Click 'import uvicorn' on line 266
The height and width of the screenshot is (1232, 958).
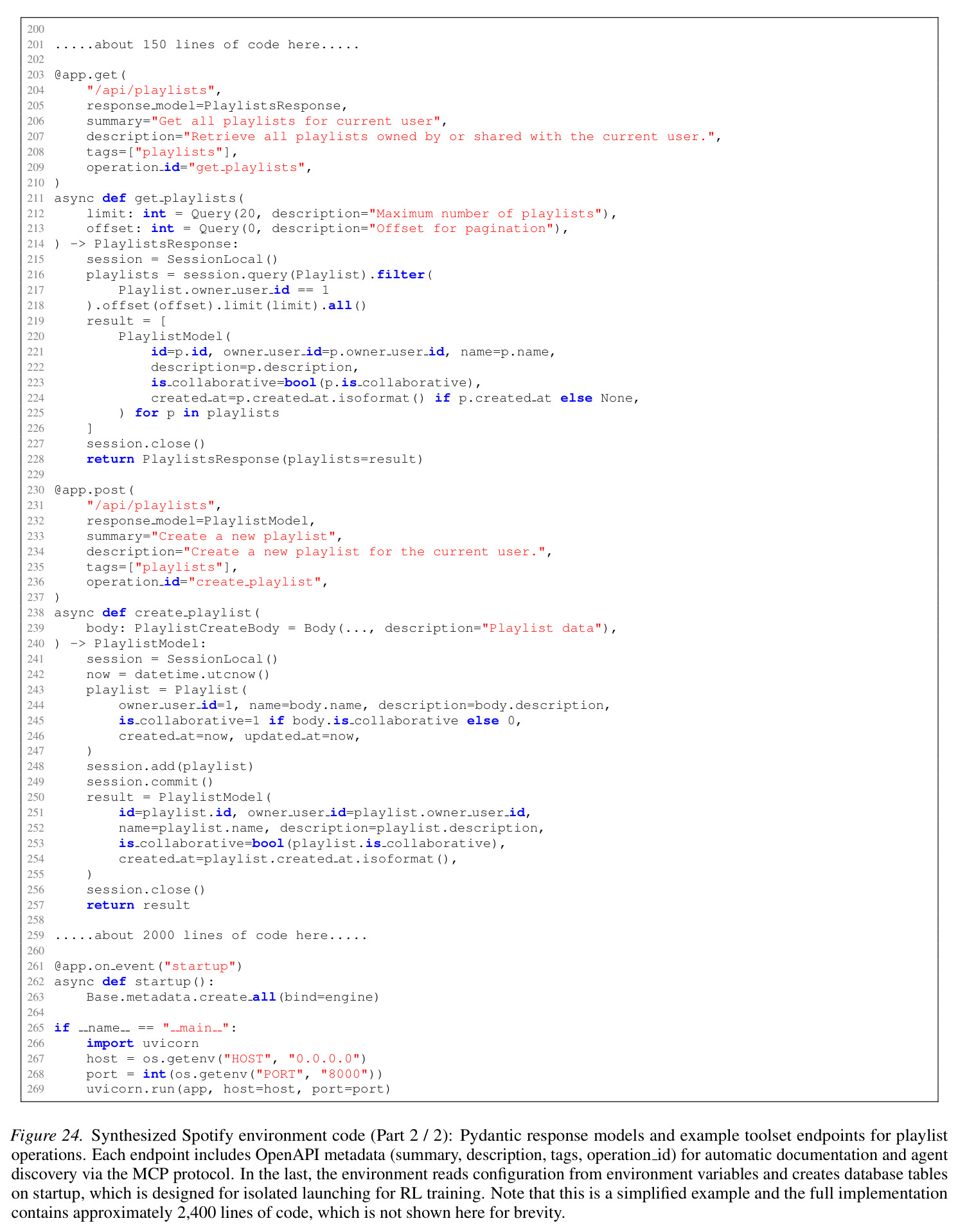143,1044
